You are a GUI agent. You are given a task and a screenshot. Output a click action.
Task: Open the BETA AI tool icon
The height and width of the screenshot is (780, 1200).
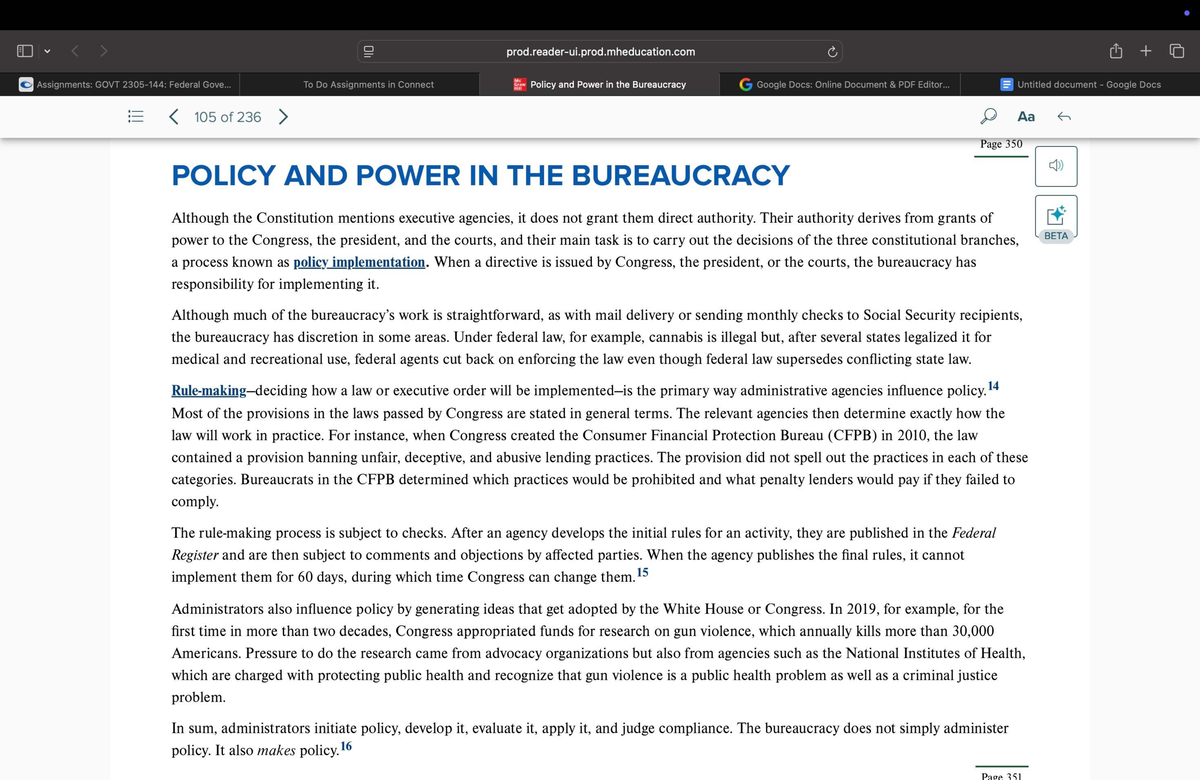pyautogui.click(x=1056, y=213)
